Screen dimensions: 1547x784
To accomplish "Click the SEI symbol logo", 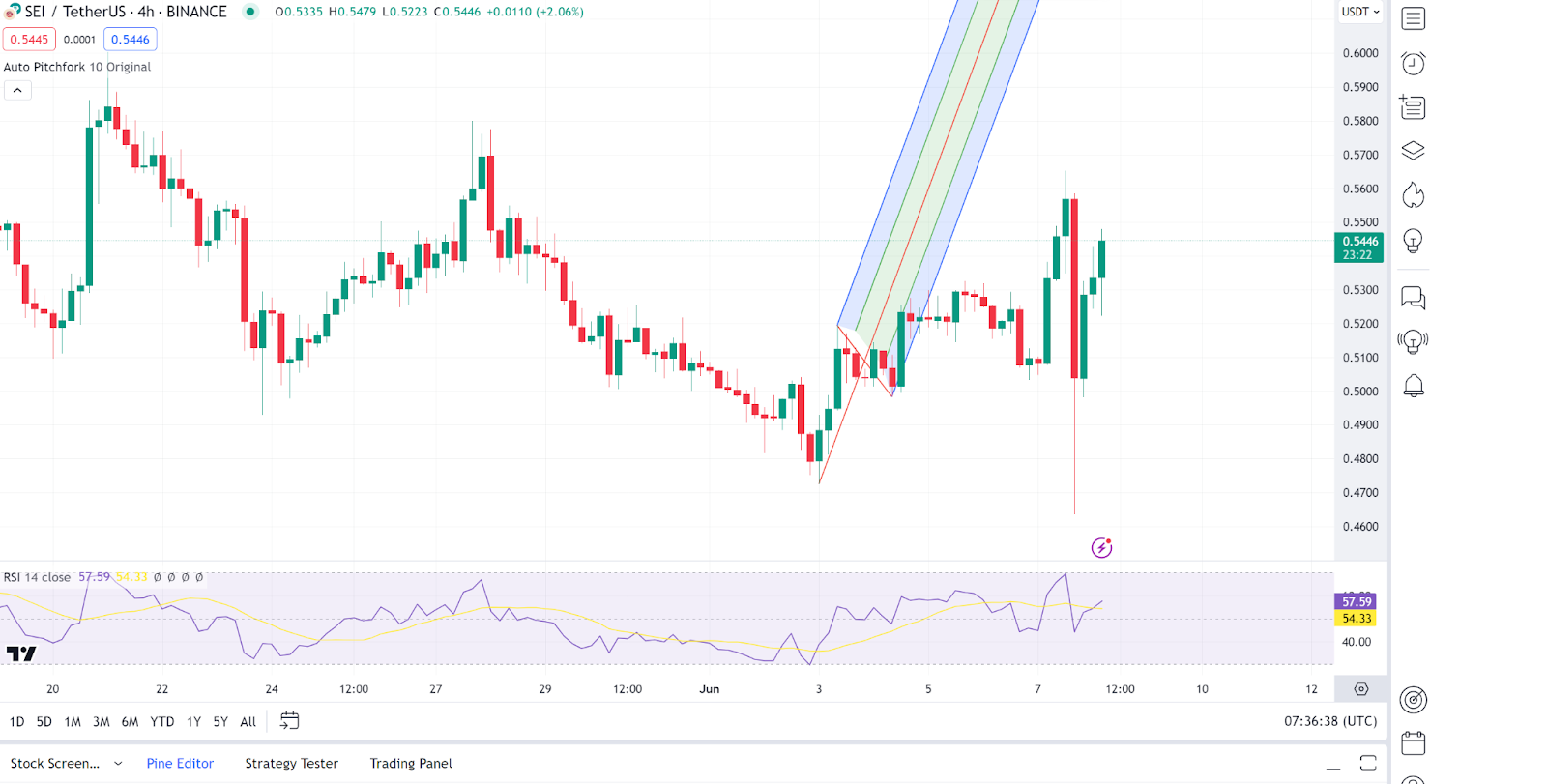I will [x=13, y=12].
